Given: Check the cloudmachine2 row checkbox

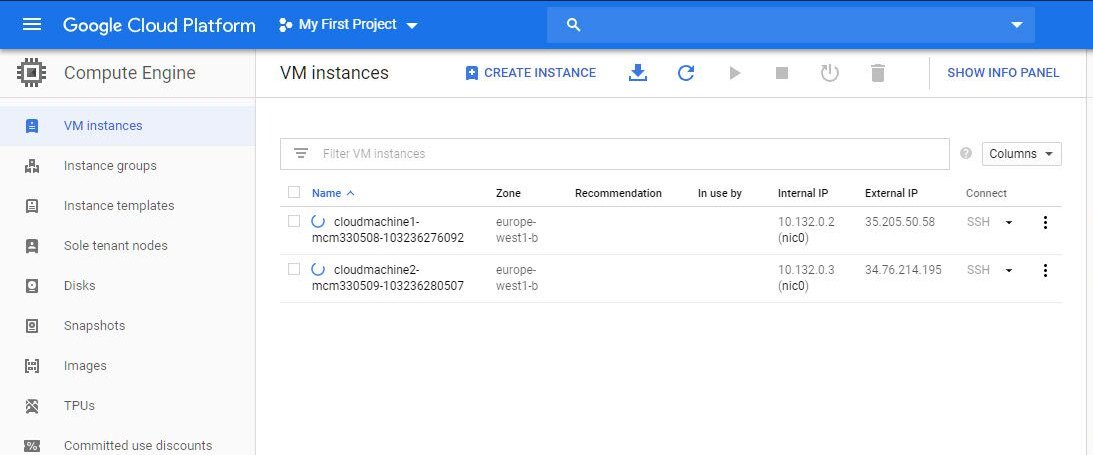Looking at the screenshot, I should click(294, 269).
